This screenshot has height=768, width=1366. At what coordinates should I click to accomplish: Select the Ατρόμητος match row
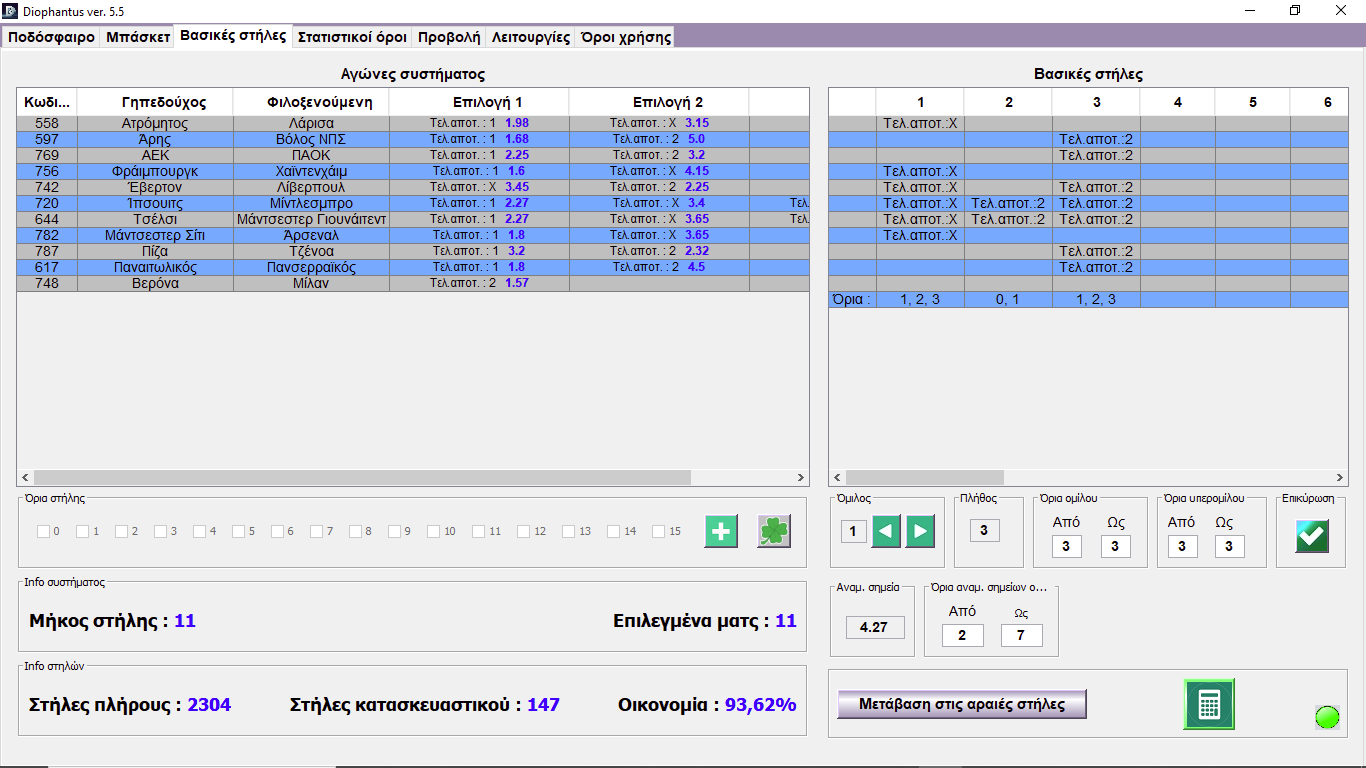click(413, 123)
